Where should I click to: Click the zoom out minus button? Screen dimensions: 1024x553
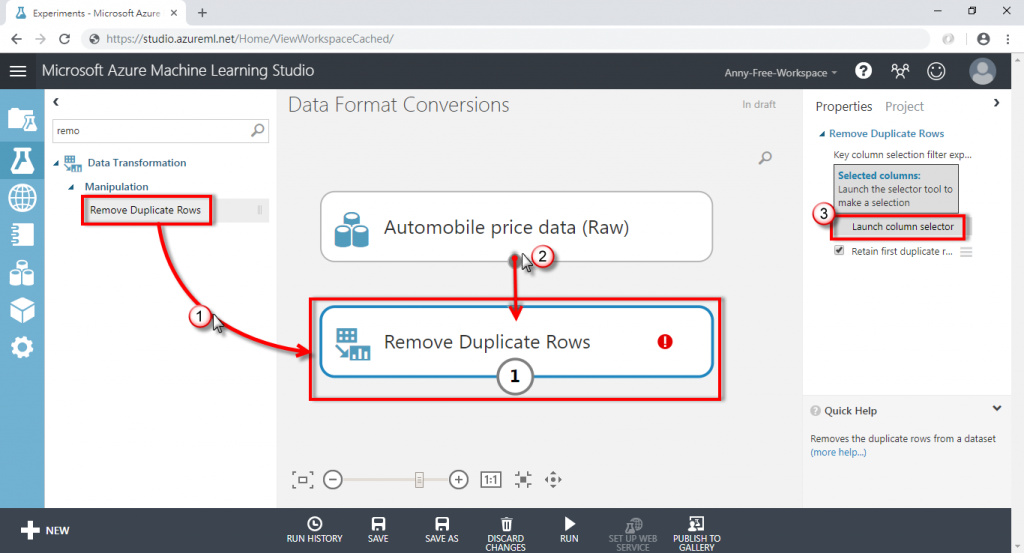point(333,480)
